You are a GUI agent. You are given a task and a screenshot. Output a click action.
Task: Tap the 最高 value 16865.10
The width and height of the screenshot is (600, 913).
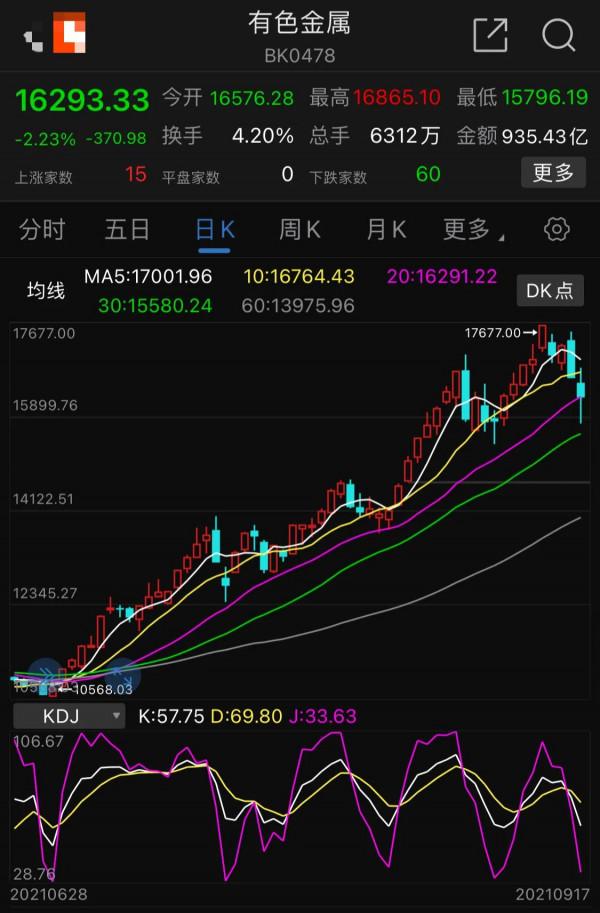[397, 97]
